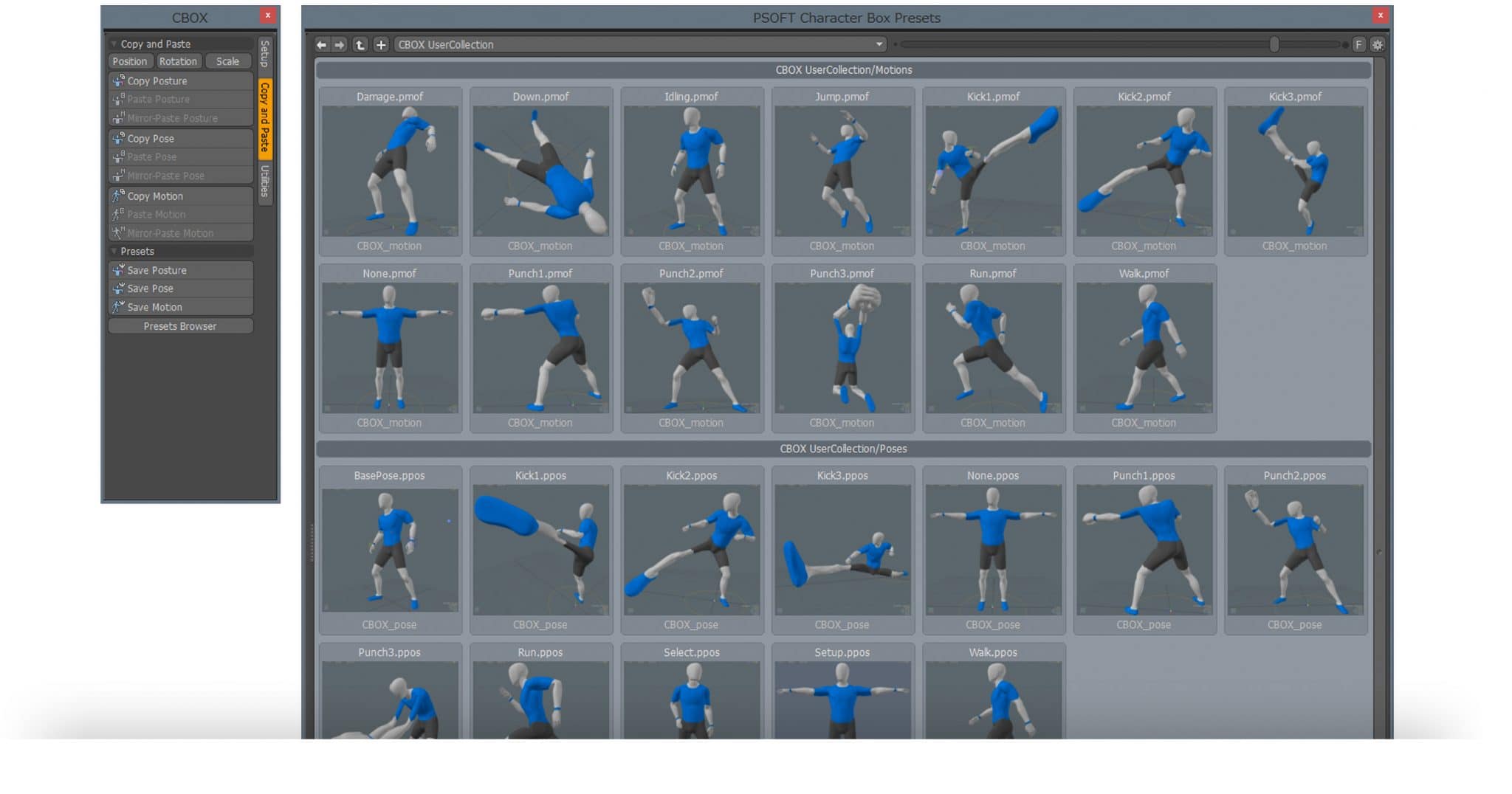Collapse the Presets section
The image size is (1512, 794).
pos(115,251)
